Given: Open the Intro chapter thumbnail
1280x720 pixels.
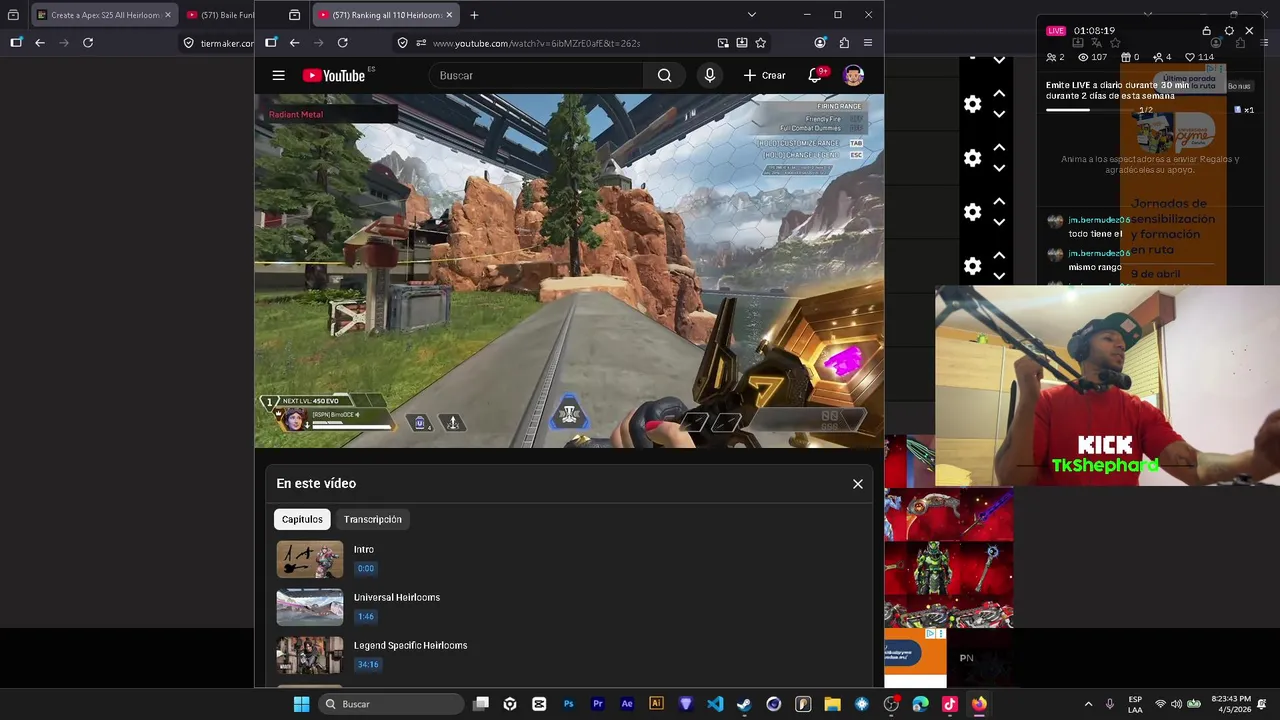Looking at the screenshot, I should [x=310, y=560].
